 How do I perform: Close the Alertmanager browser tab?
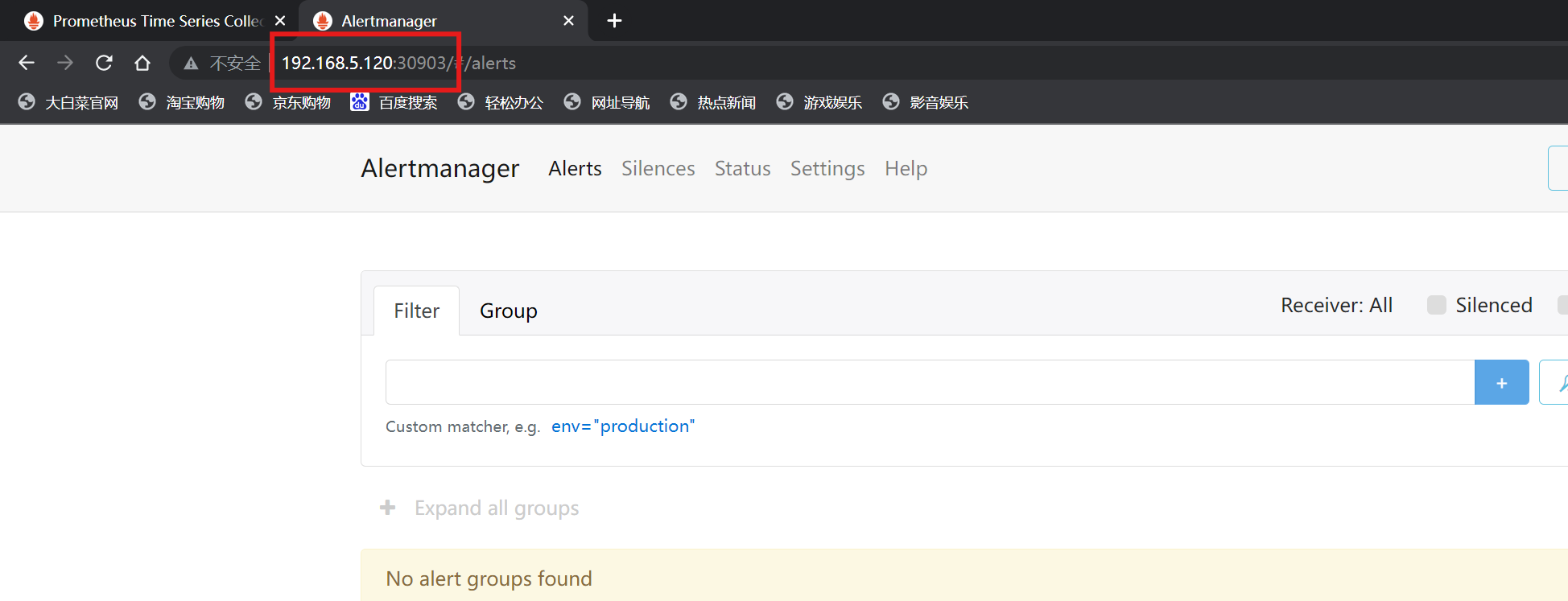(x=568, y=21)
